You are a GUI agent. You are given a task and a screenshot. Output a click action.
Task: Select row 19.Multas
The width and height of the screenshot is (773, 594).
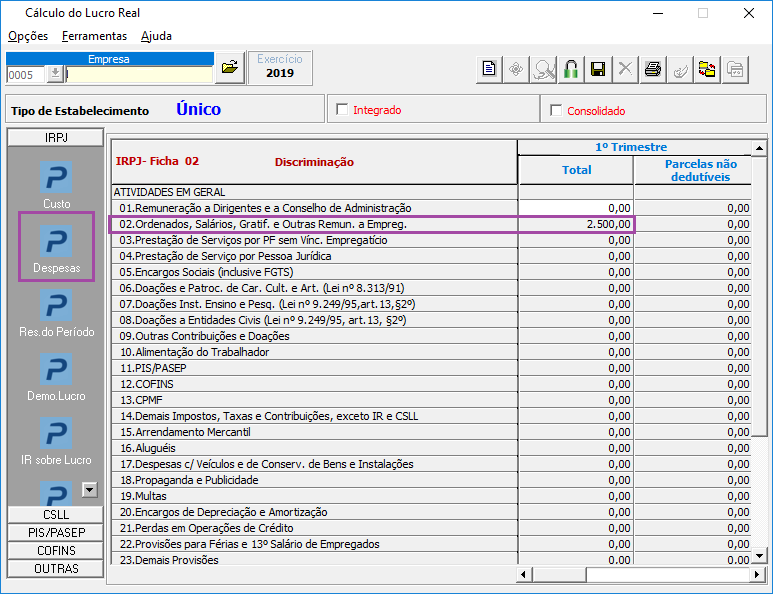tap(315, 496)
